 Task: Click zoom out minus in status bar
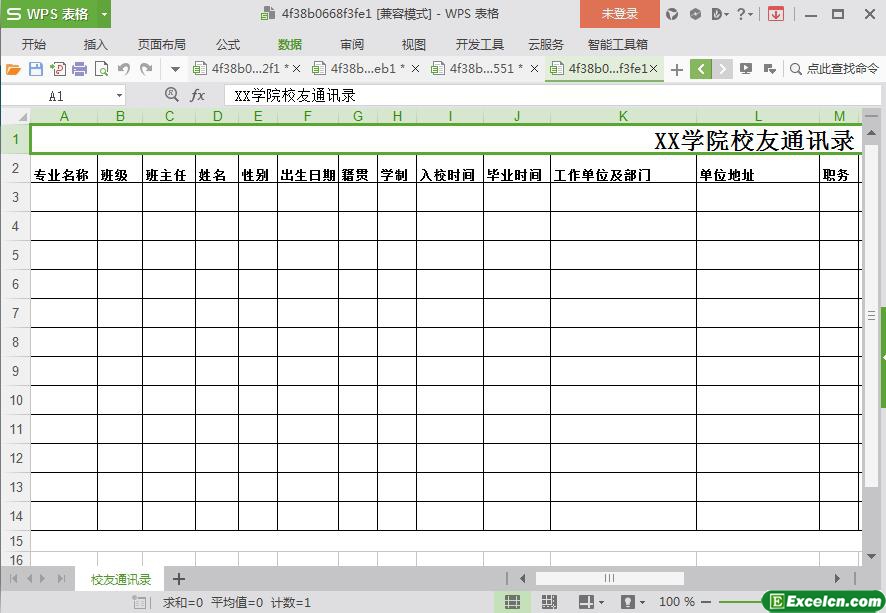click(x=706, y=602)
